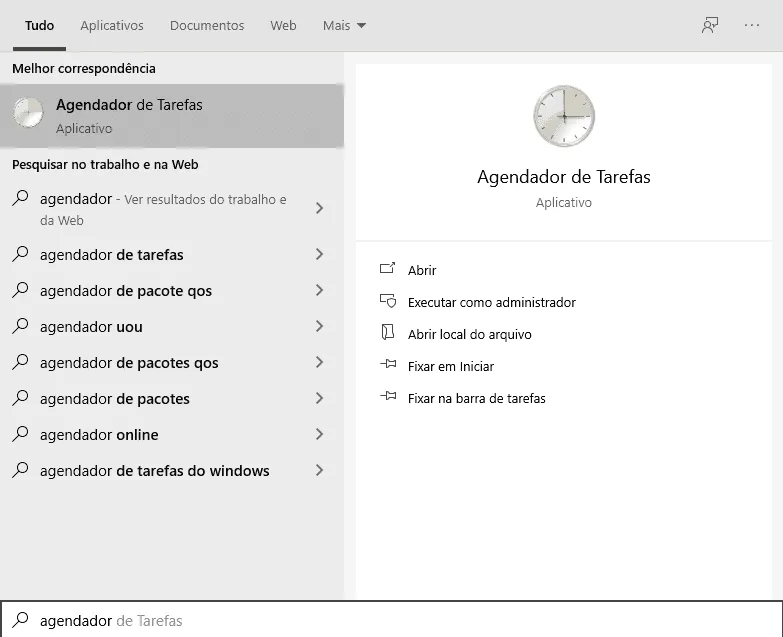Image resolution: width=783 pixels, height=637 pixels.
Task: Click the 'agendador de pacote qos' suggestion text
Action: (x=126, y=291)
